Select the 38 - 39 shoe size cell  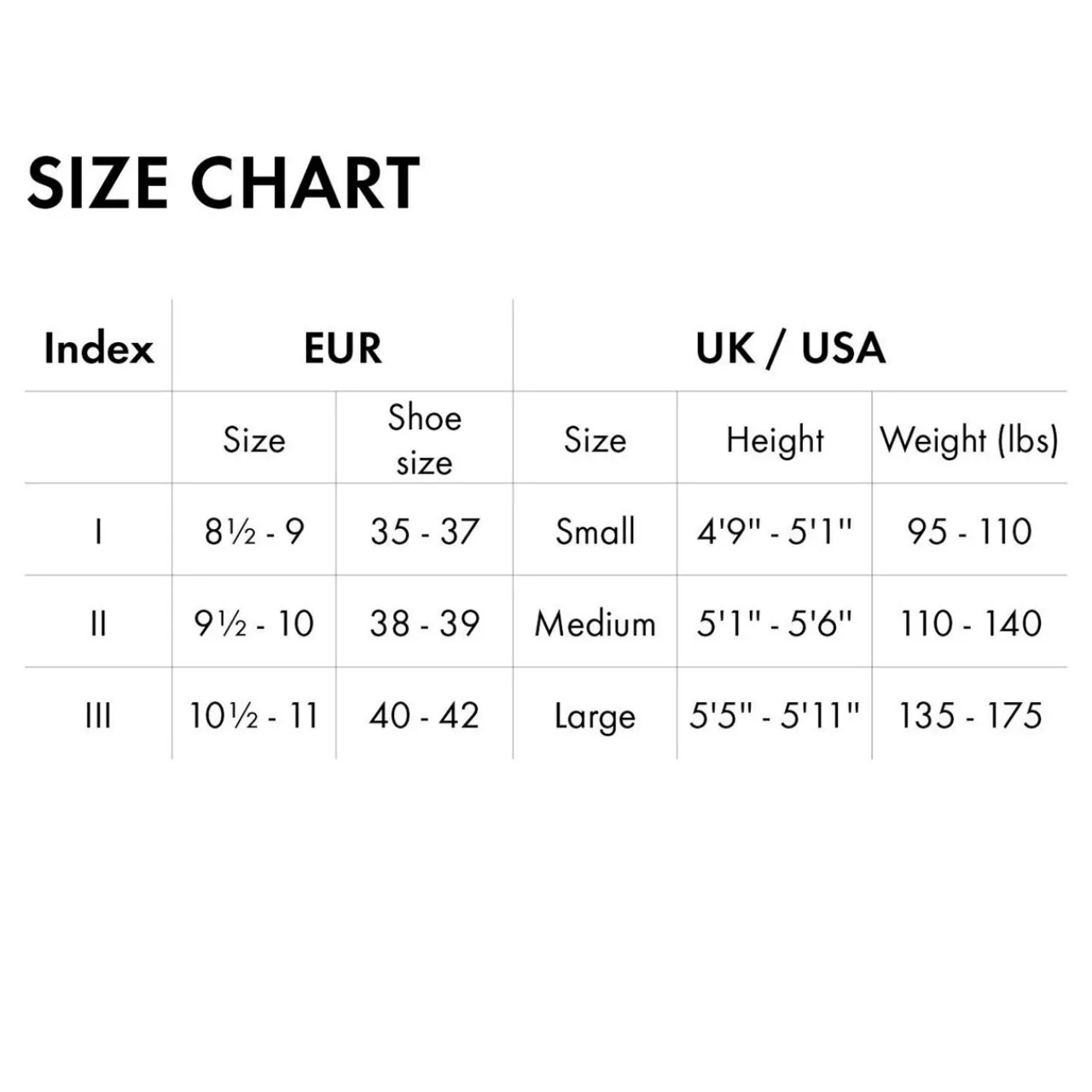tap(424, 624)
